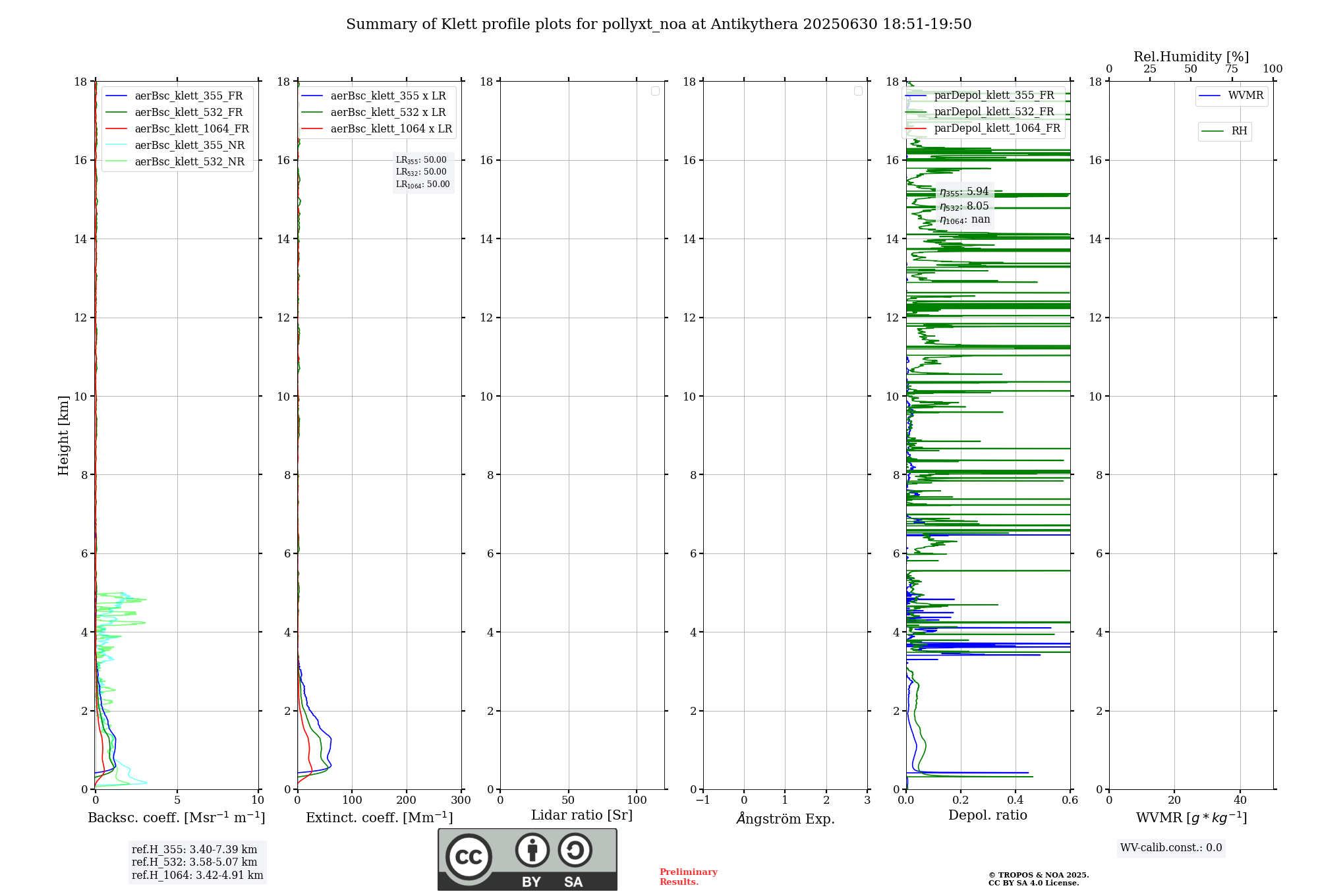
Task: Click the plot title Summary of Klett profile
Action: (658, 24)
